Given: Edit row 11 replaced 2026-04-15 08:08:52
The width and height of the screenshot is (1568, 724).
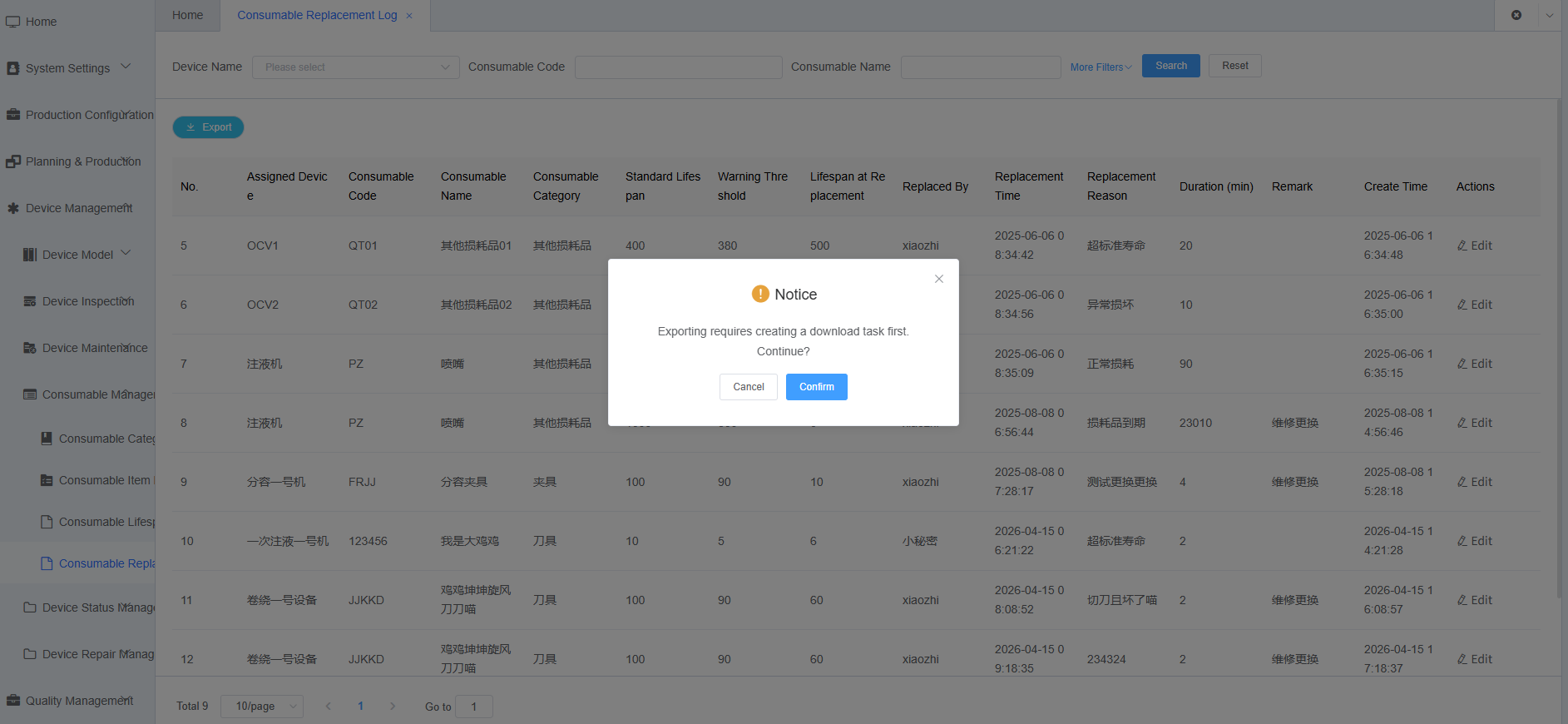Looking at the screenshot, I should click(x=1474, y=600).
